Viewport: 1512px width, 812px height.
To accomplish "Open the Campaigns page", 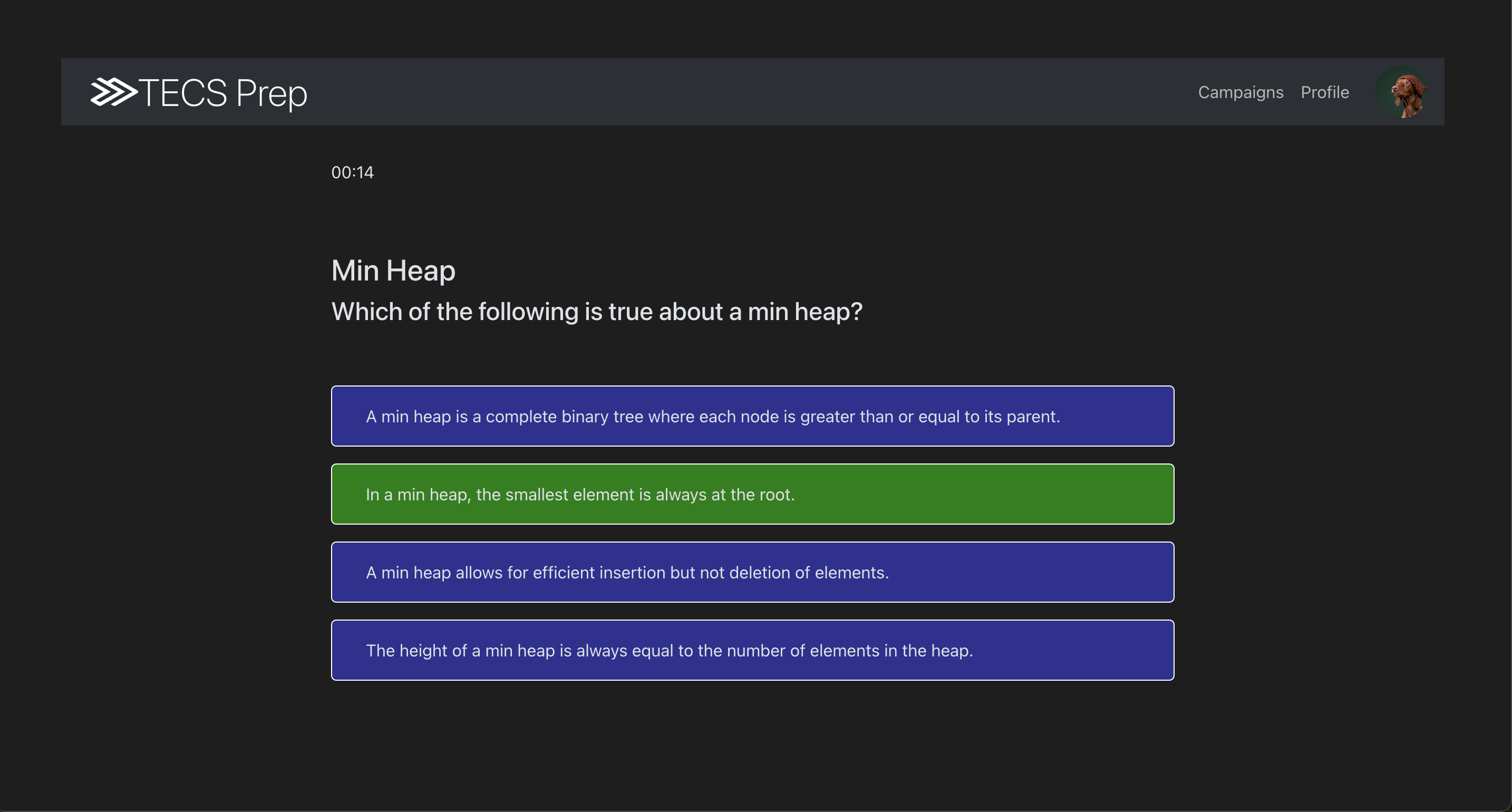I will tap(1240, 93).
